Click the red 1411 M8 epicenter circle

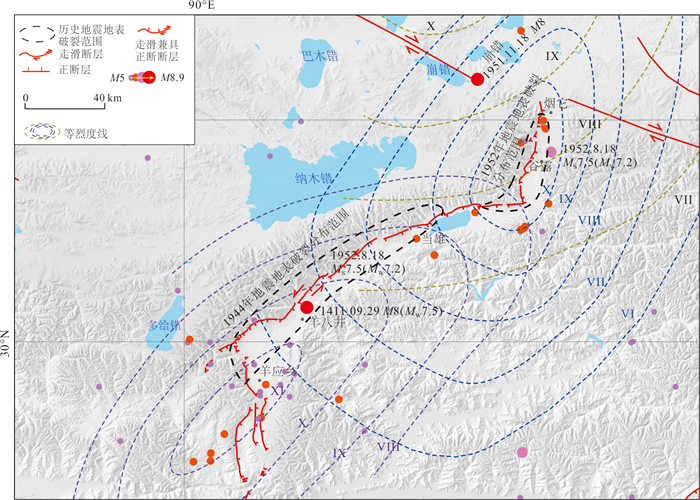click(307, 307)
